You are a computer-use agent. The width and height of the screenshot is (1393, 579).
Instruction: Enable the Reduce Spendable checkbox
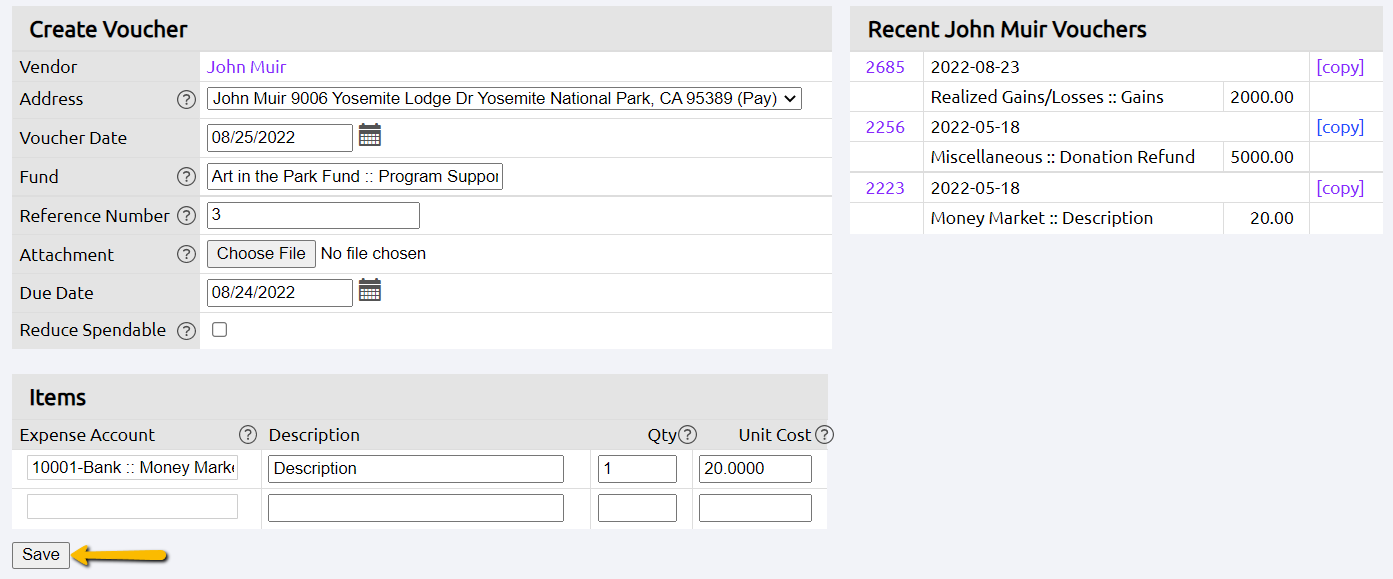219,330
